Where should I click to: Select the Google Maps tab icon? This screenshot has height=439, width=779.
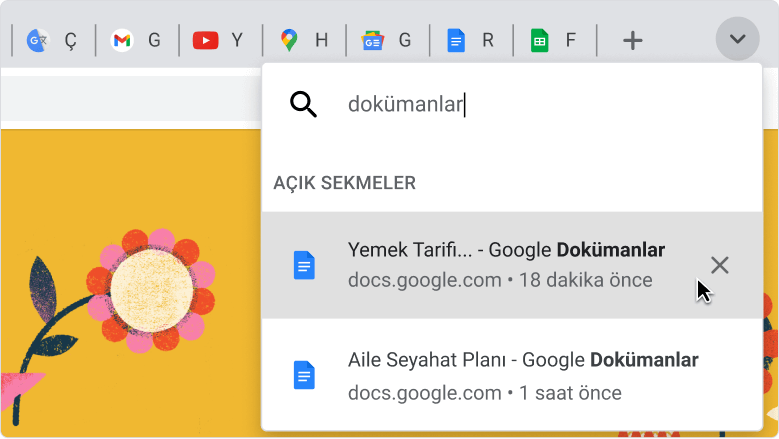pos(289,40)
